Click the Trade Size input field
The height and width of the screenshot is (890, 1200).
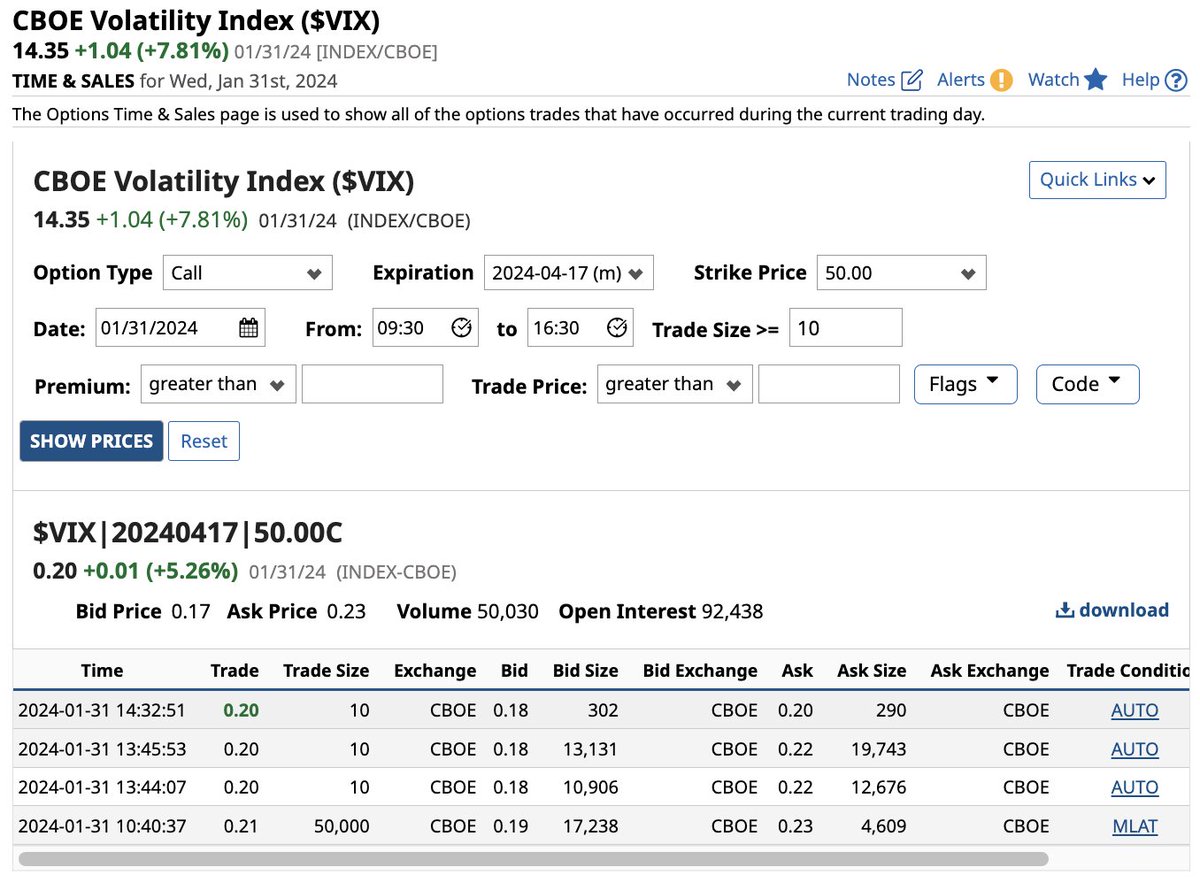click(845, 327)
